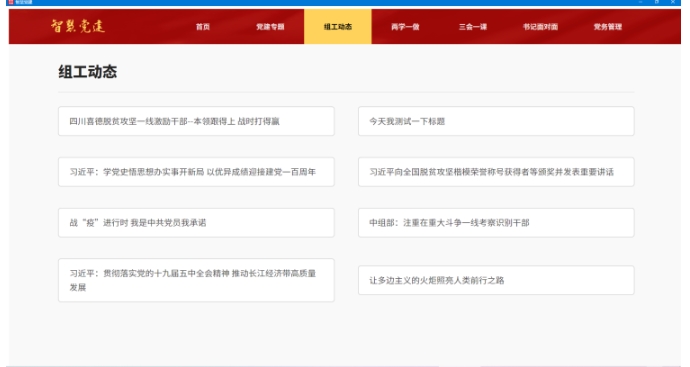Restore down the application window

657,2
